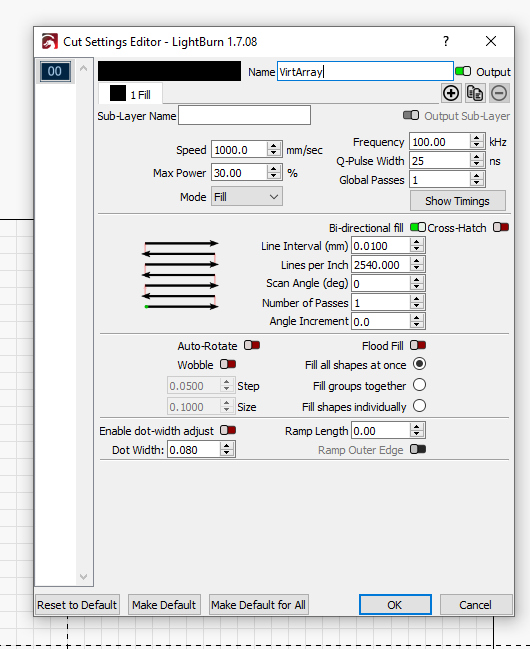This screenshot has width=530, height=649.
Task: Select Fill groups together option
Action: coord(419,385)
